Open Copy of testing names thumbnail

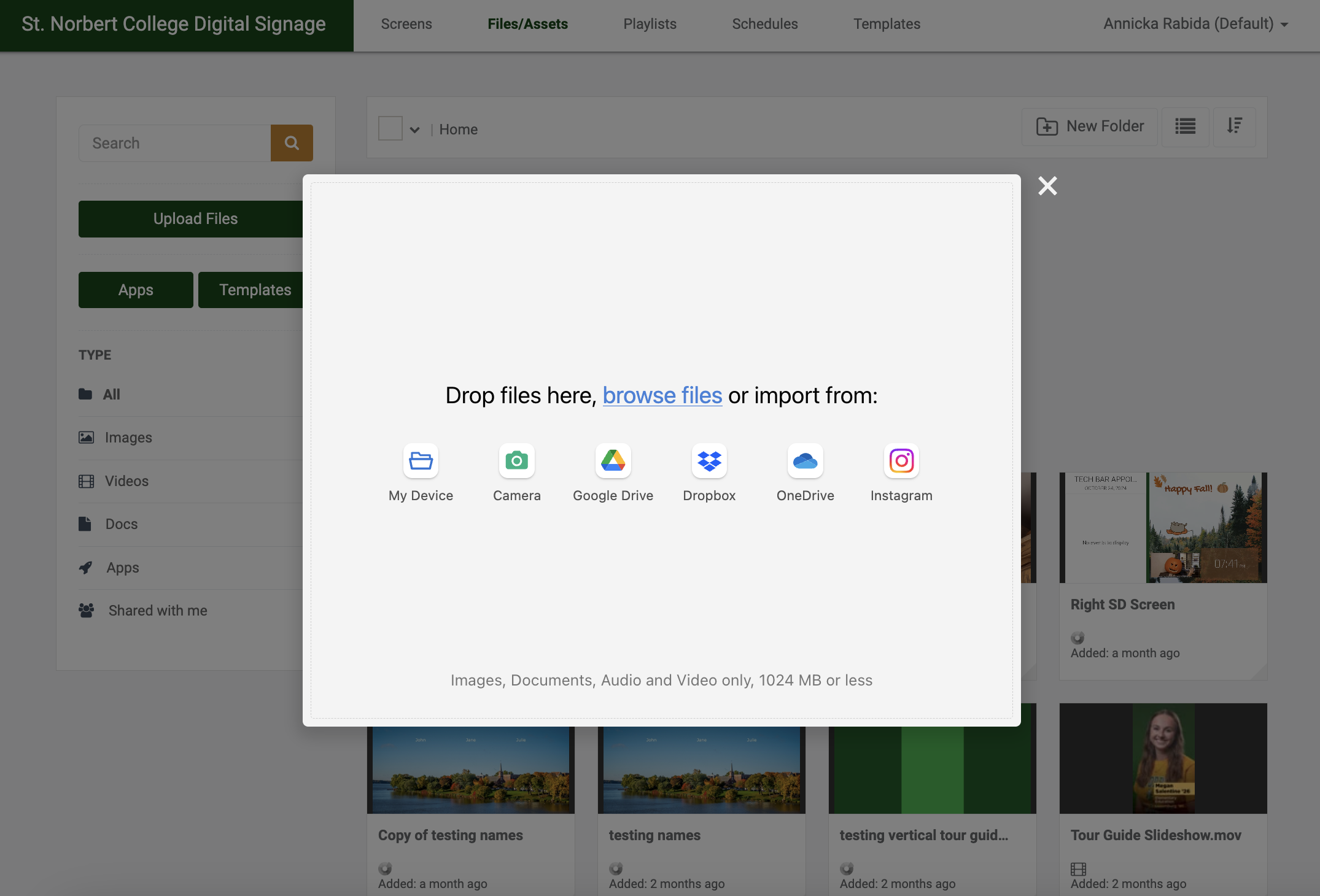click(x=471, y=770)
